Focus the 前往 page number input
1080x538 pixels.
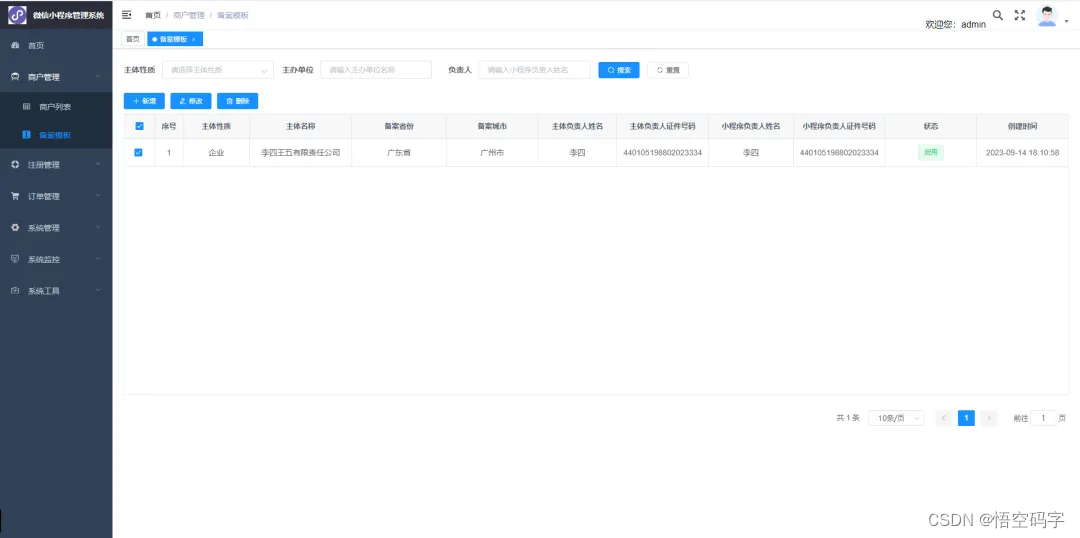pyautogui.click(x=1043, y=418)
